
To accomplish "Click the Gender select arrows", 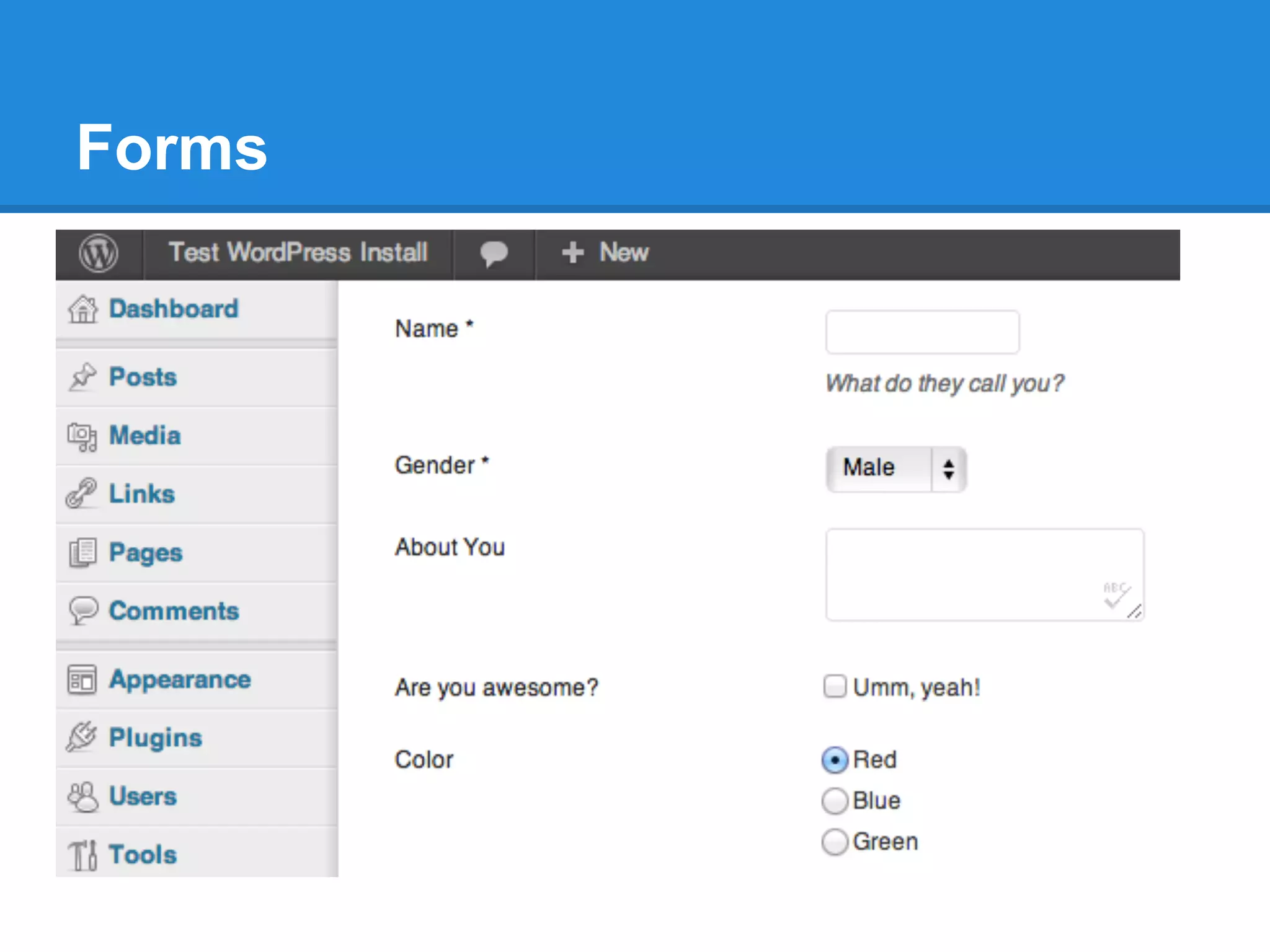I will [948, 469].
